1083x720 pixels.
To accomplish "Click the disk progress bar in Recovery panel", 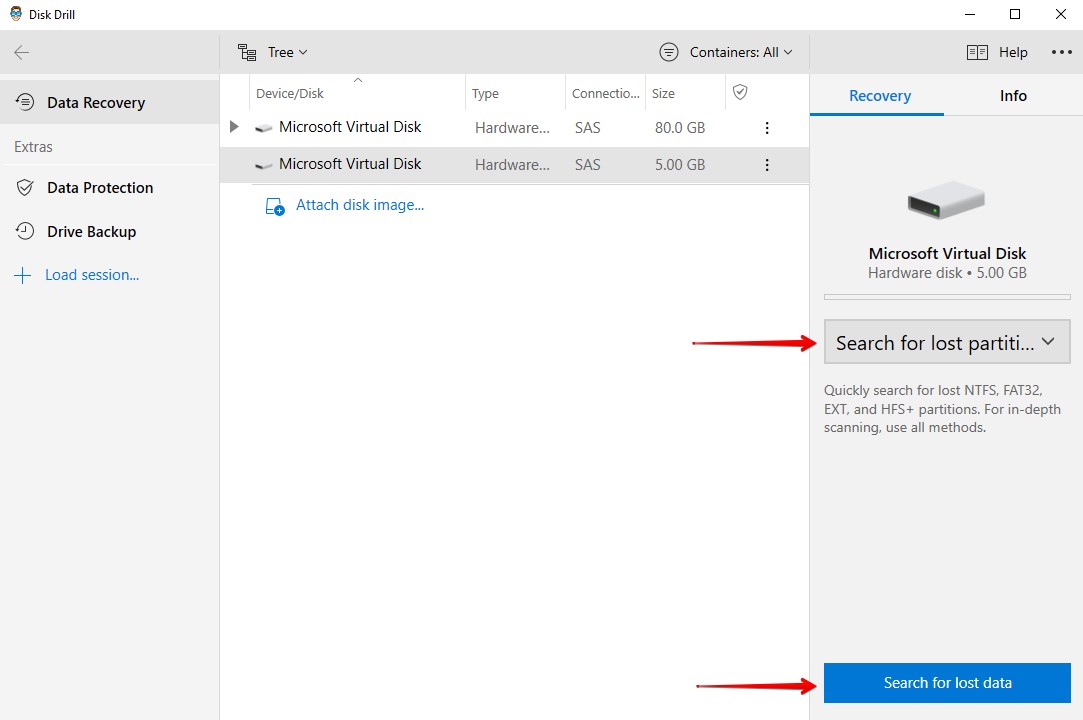I will 947,297.
